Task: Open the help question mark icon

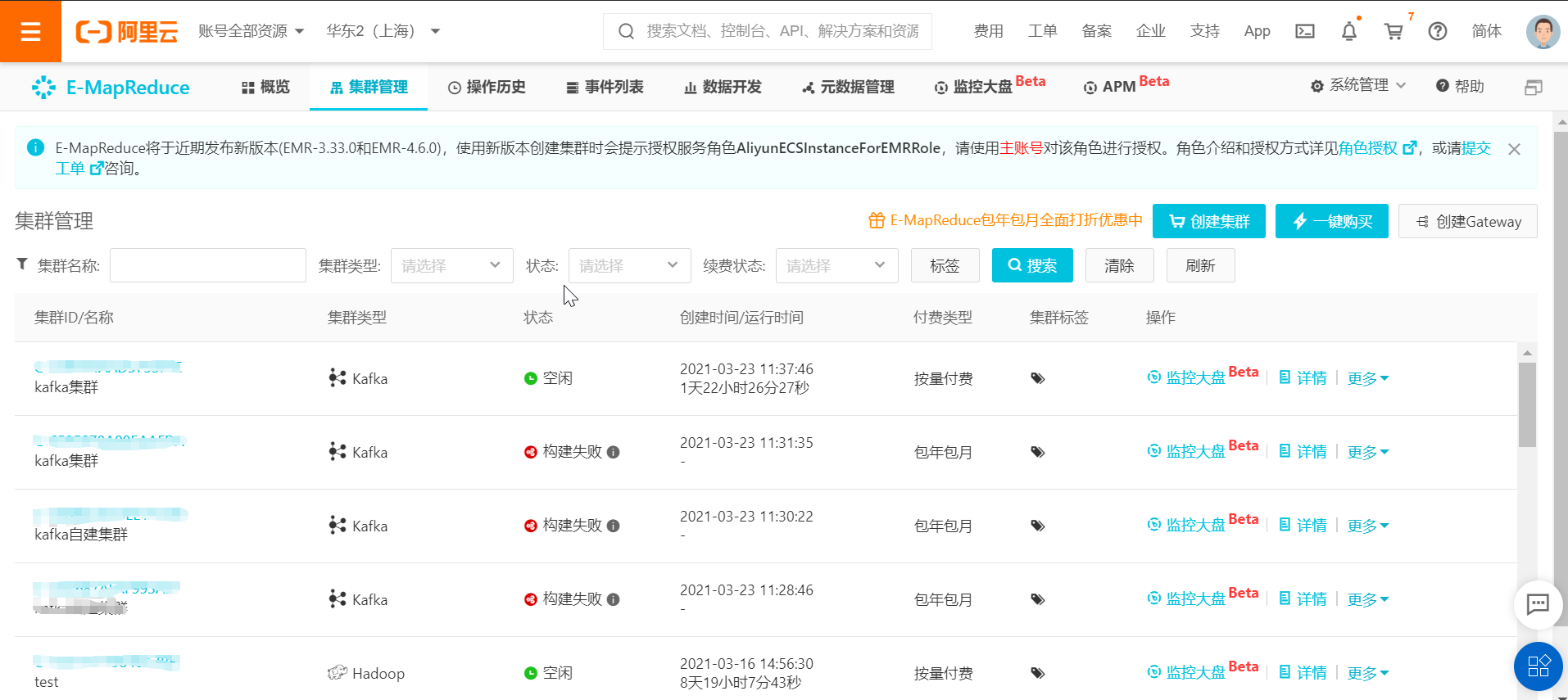Action: coord(1438,31)
